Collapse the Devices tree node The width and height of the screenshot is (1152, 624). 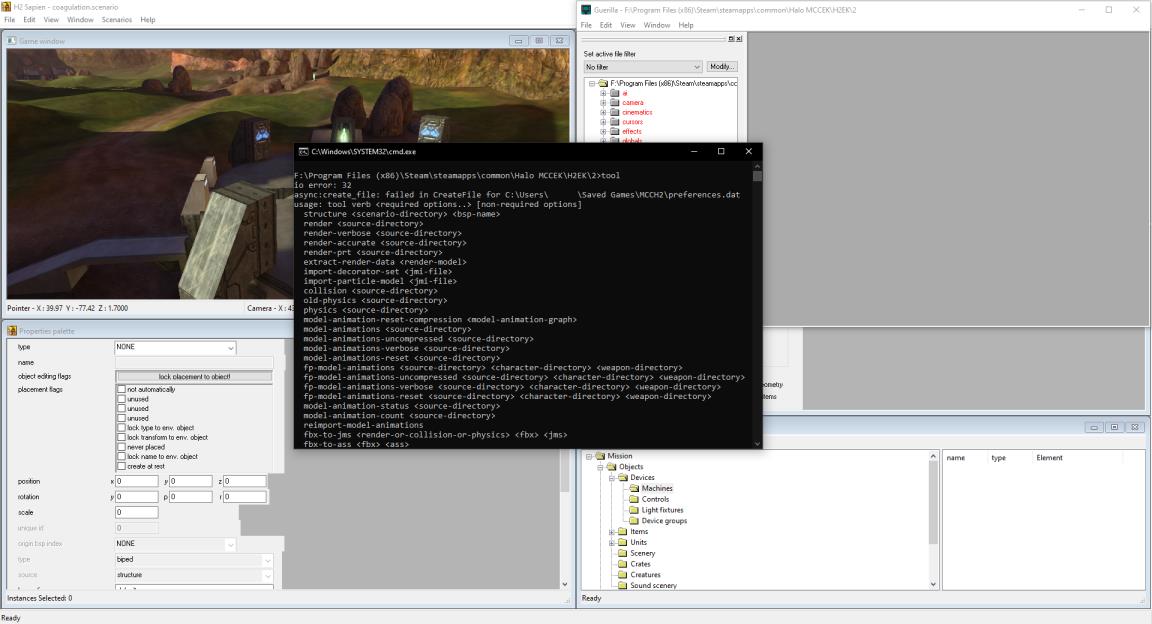click(x=611, y=478)
